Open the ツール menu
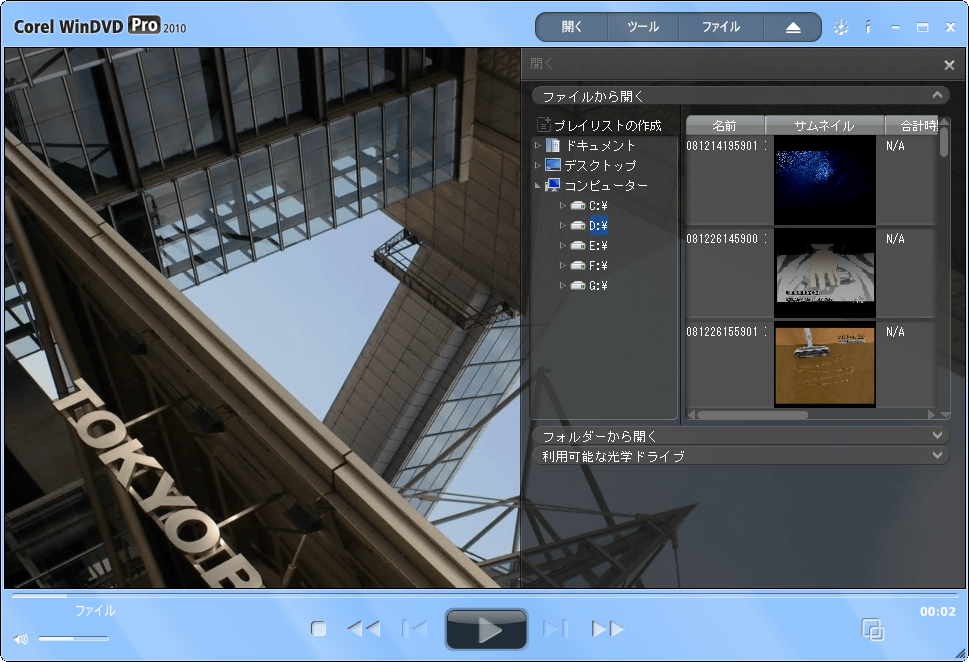Image resolution: width=969 pixels, height=662 pixels. pyautogui.click(x=643, y=27)
